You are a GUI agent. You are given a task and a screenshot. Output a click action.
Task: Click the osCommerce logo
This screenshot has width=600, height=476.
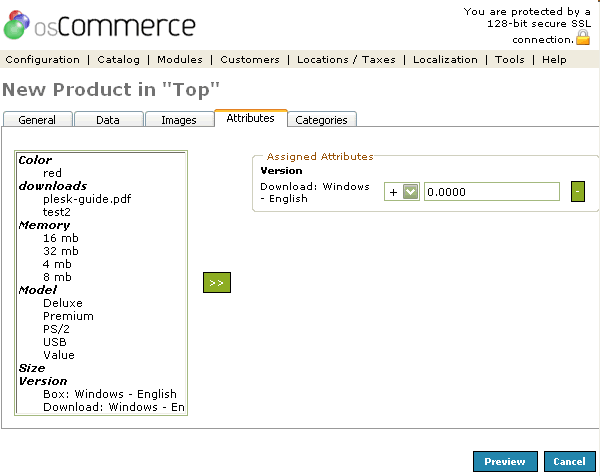coord(99,24)
